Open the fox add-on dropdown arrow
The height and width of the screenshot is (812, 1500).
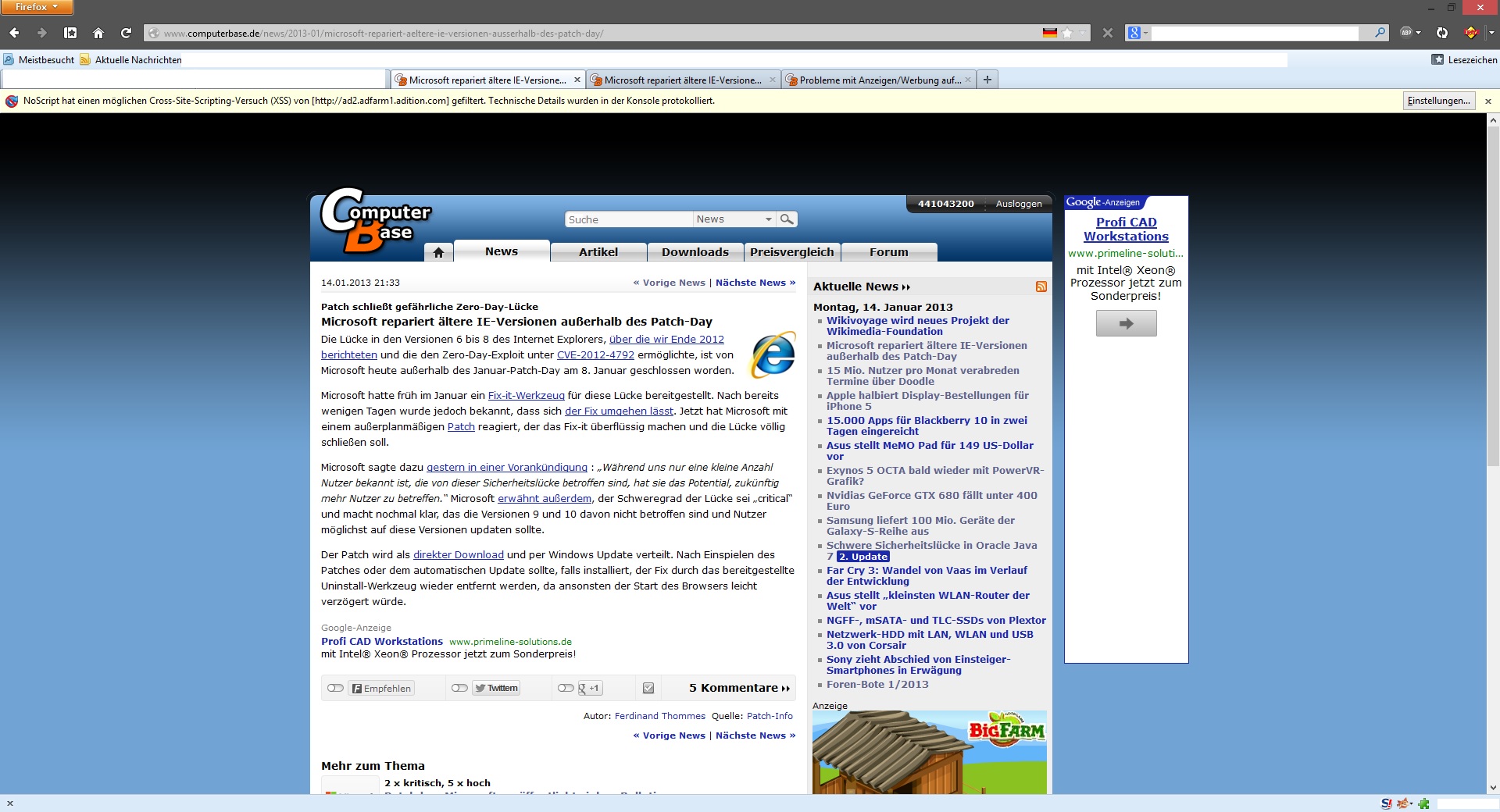[x=1412, y=803]
